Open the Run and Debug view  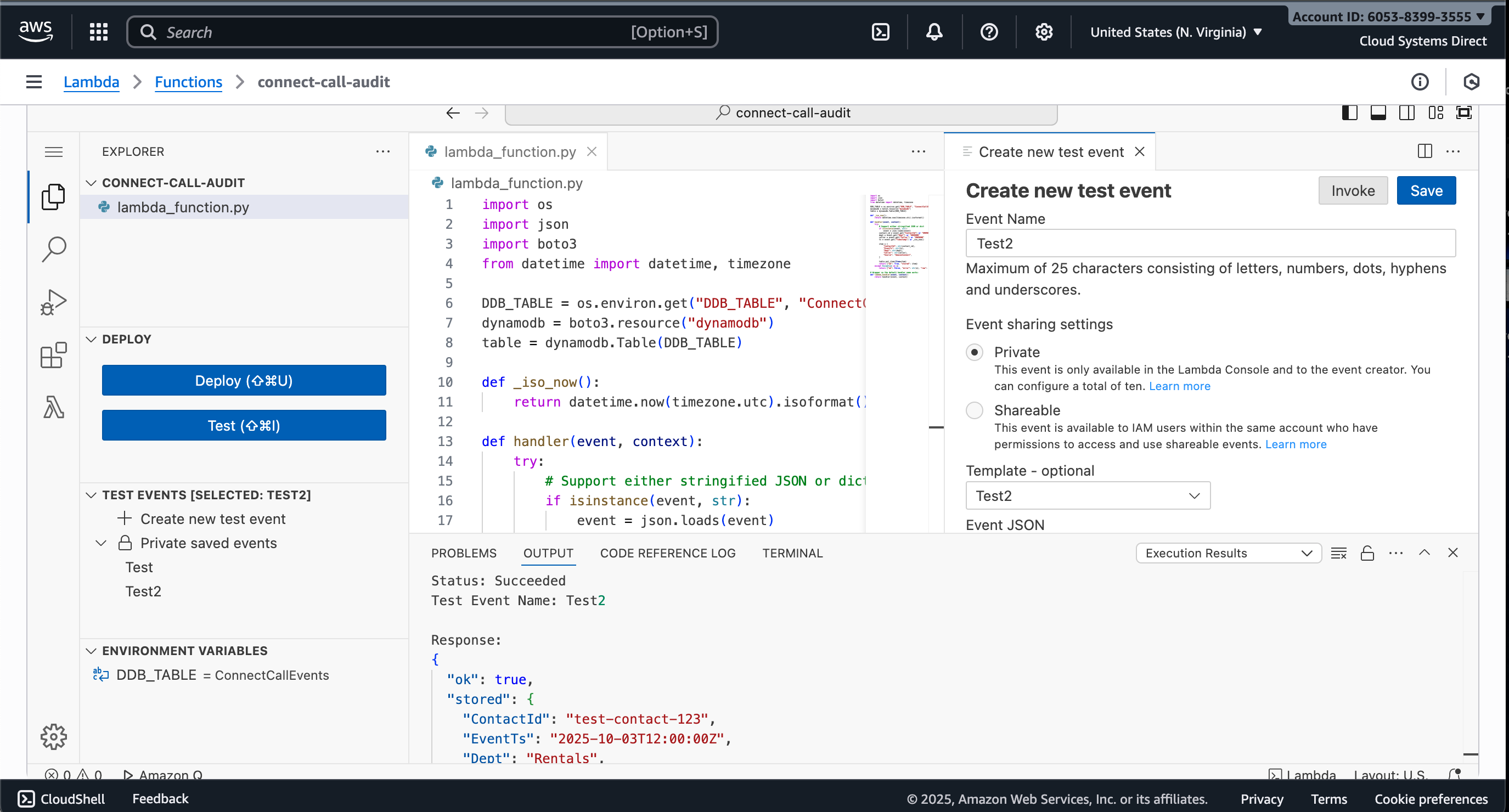tap(53, 302)
